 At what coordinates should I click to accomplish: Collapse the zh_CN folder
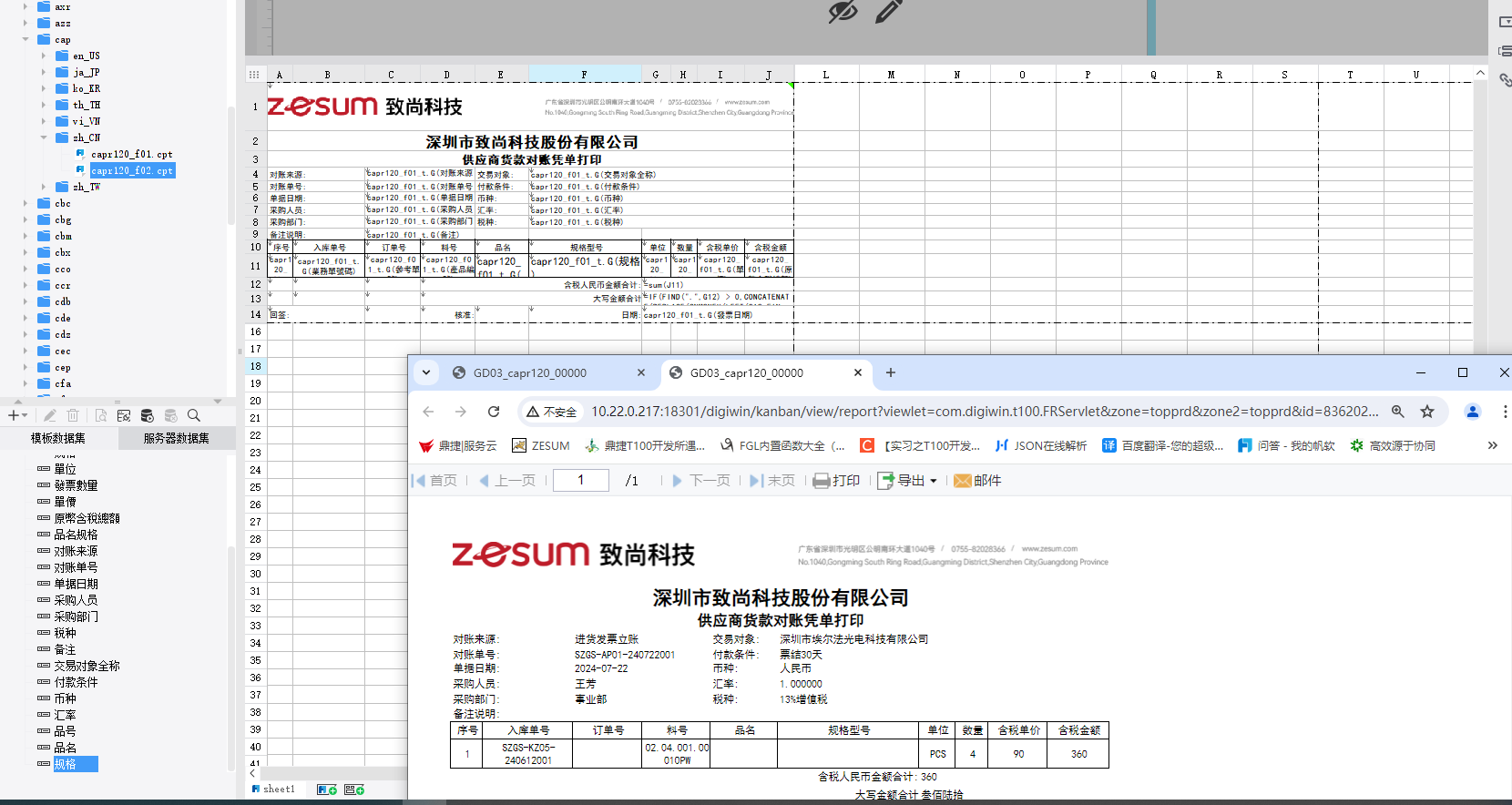44,138
